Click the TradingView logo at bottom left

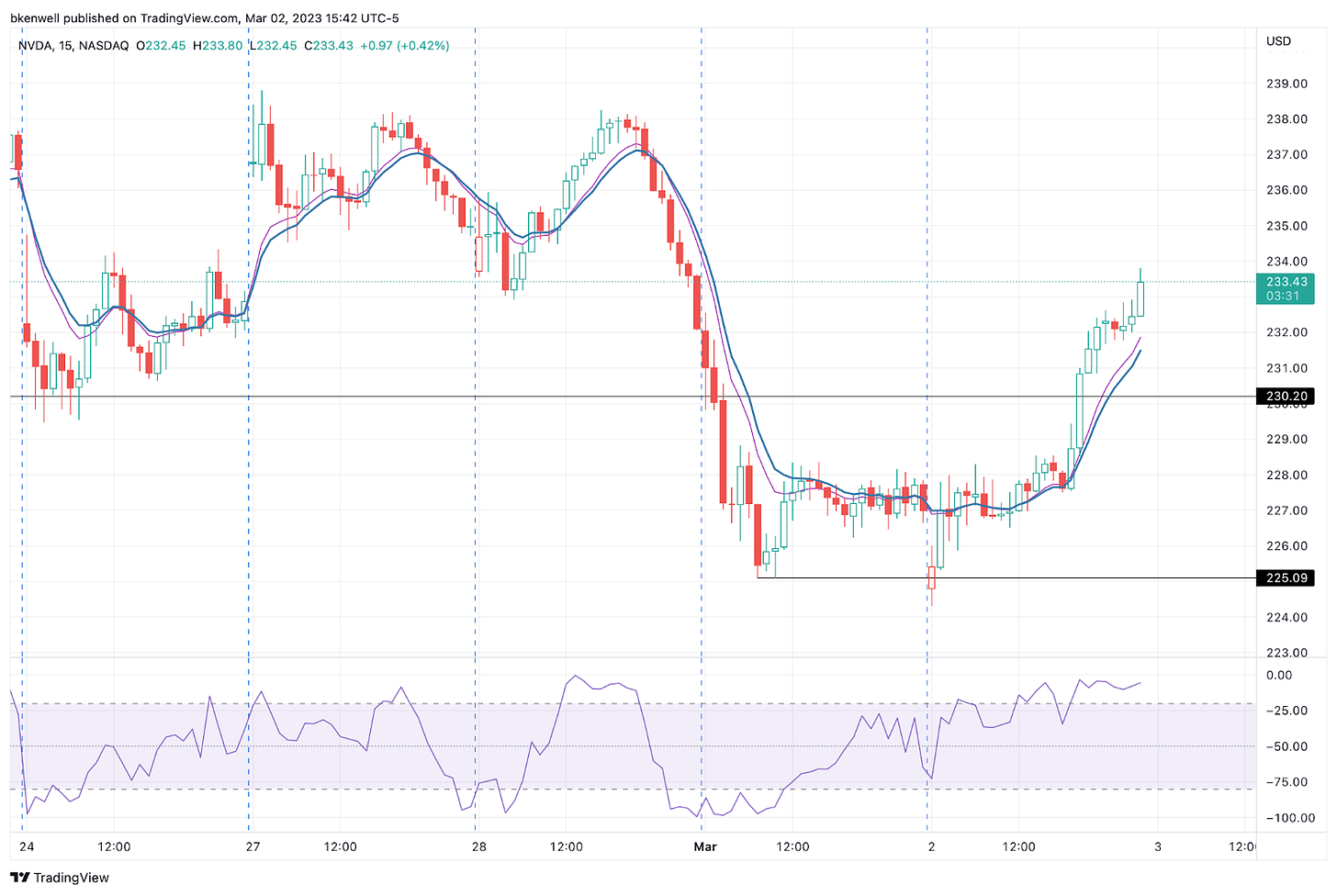pyautogui.click(x=60, y=878)
